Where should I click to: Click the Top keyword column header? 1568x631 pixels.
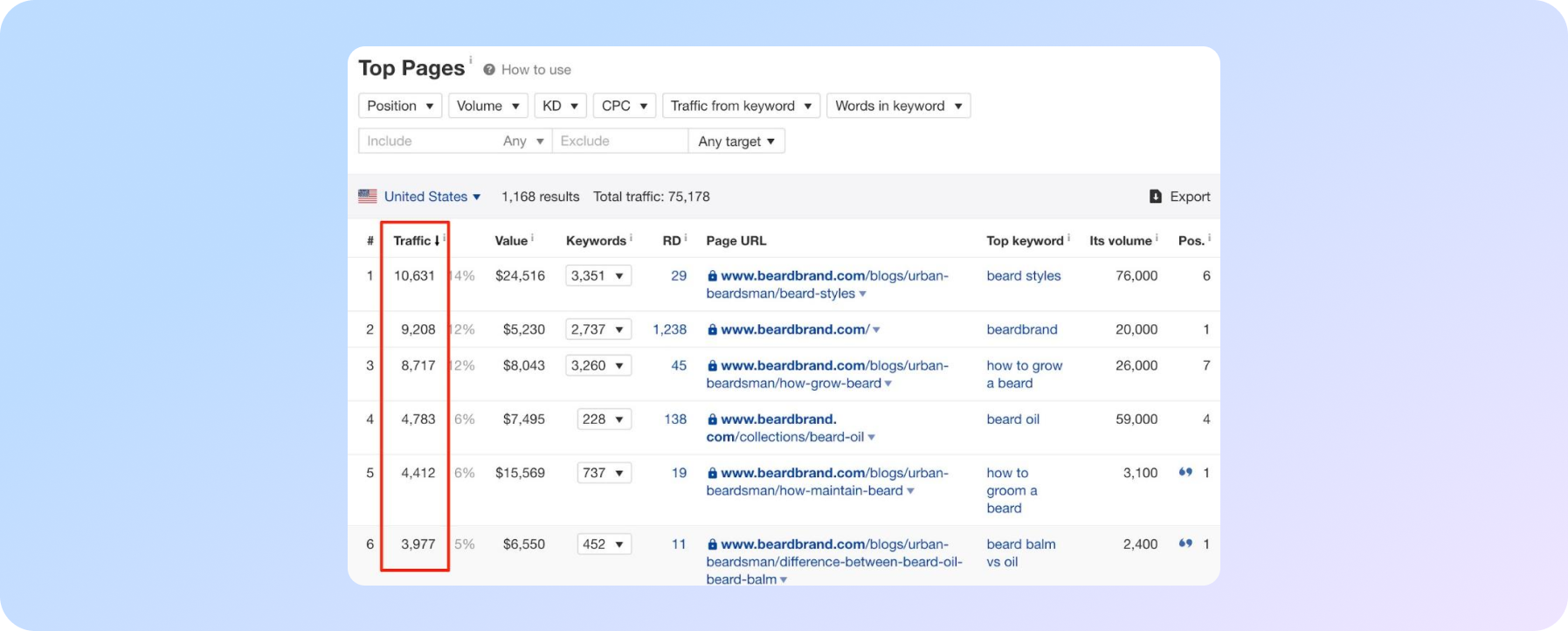coord(1026,240)
